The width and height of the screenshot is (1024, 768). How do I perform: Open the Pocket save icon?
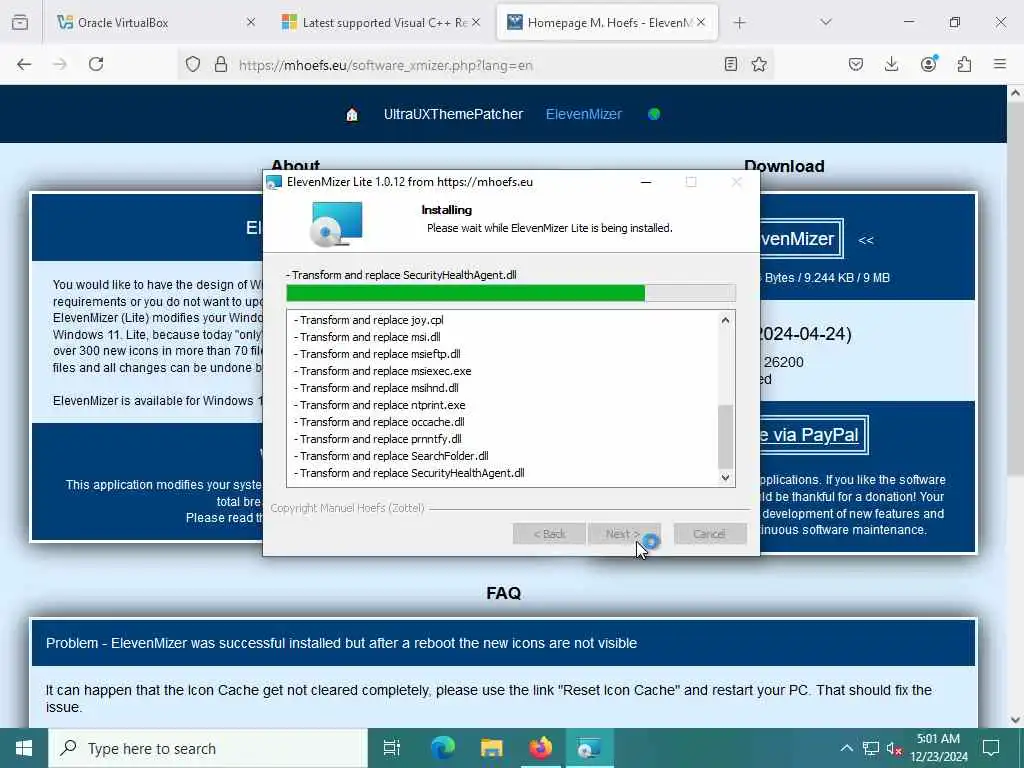856,64
